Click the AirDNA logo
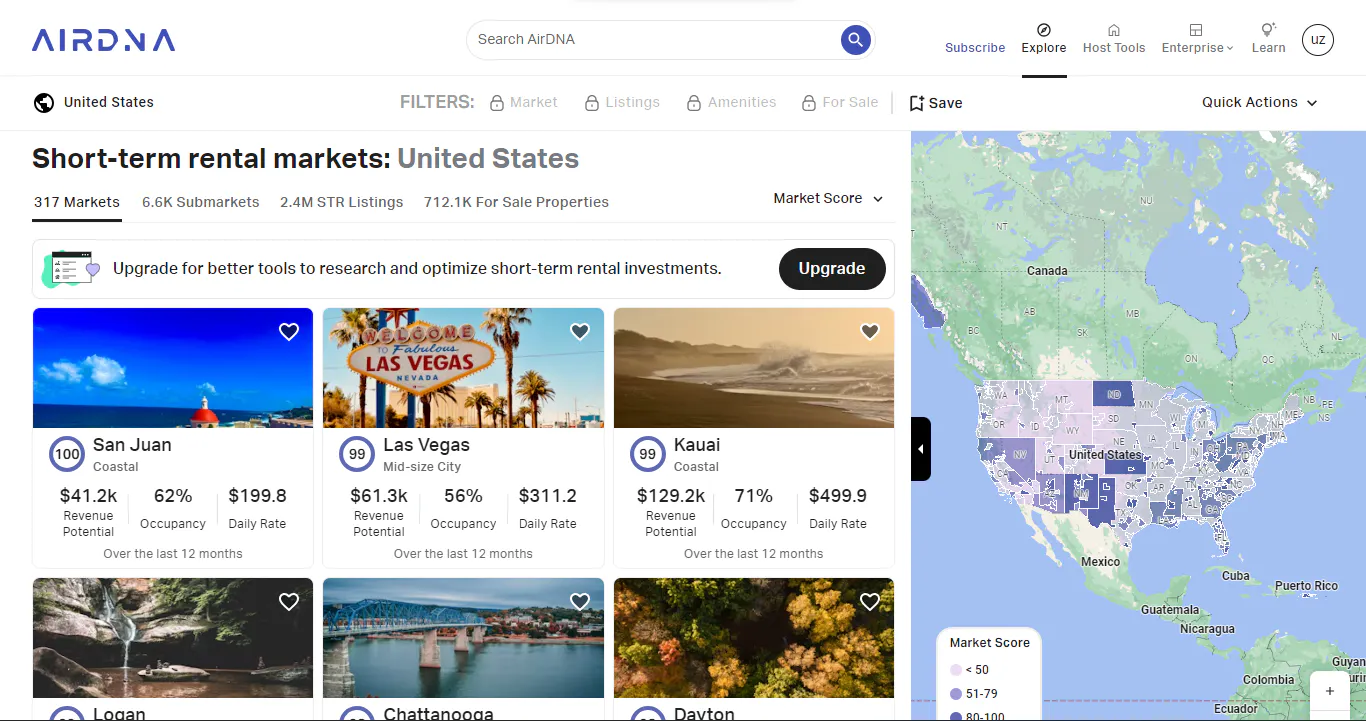Image resolution: width=1366 pixels, height=721 pixels. (103, 40)
